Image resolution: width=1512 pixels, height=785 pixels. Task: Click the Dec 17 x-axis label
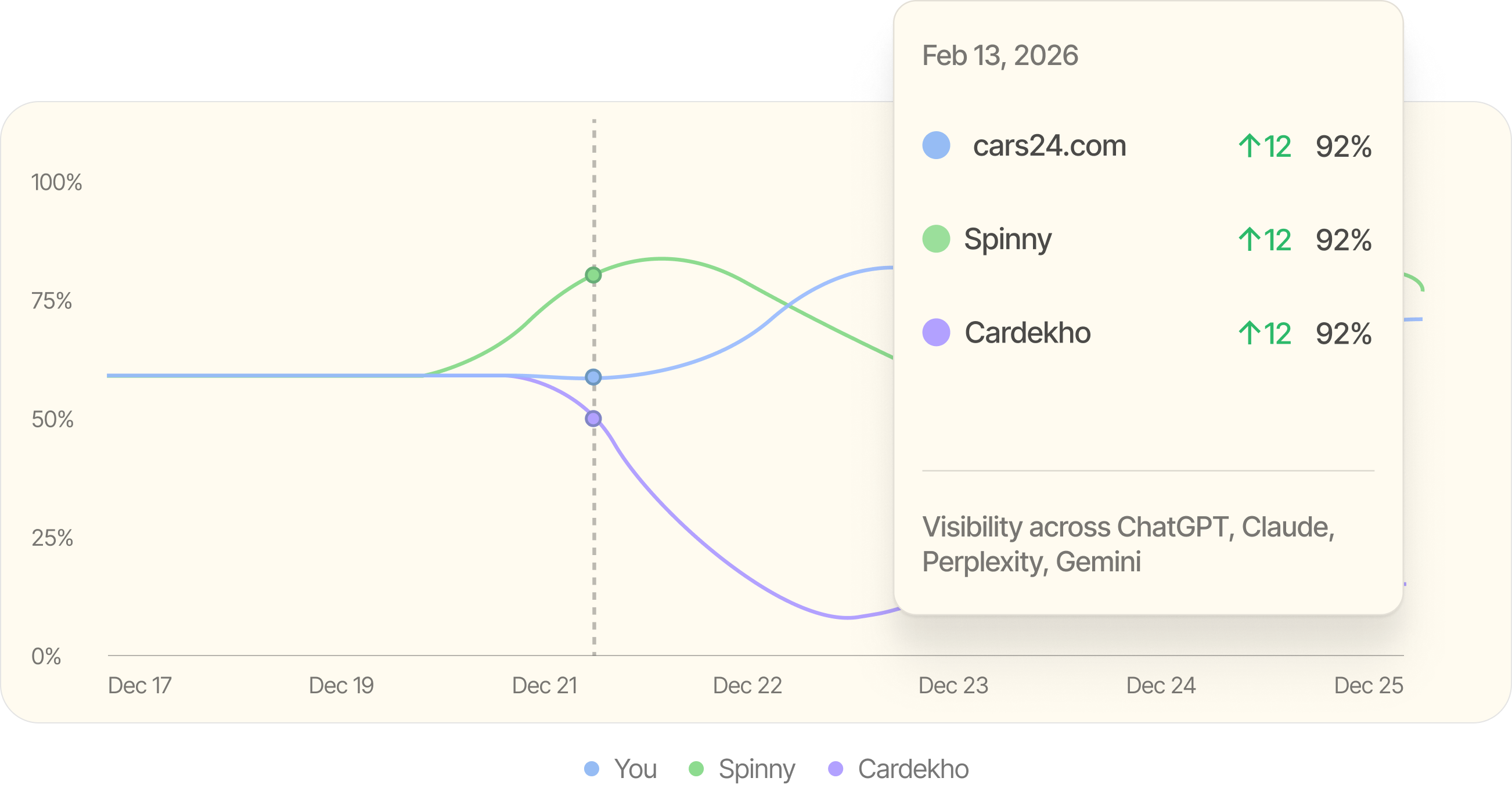coord(140,685)
